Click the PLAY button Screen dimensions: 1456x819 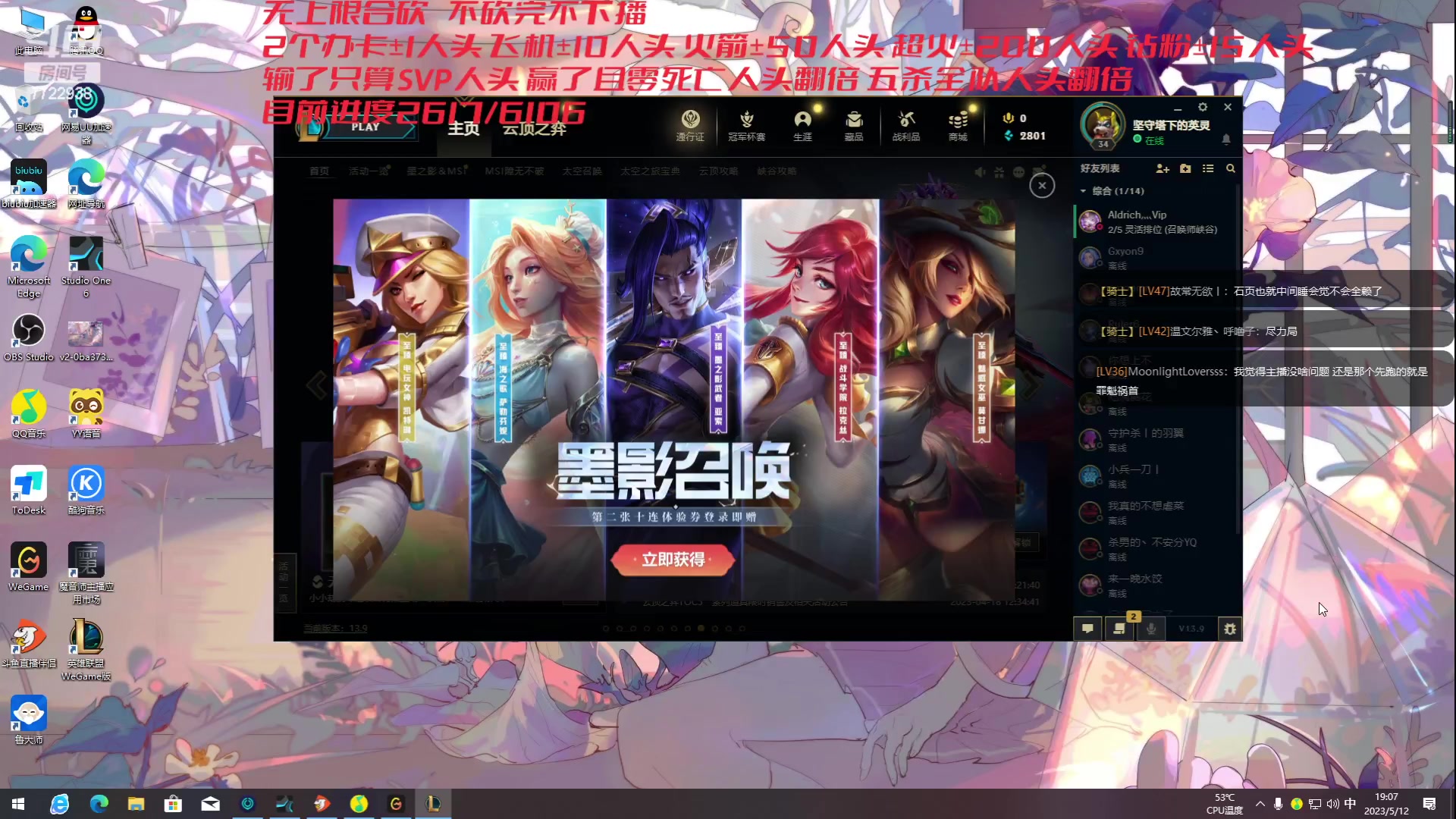365,127
